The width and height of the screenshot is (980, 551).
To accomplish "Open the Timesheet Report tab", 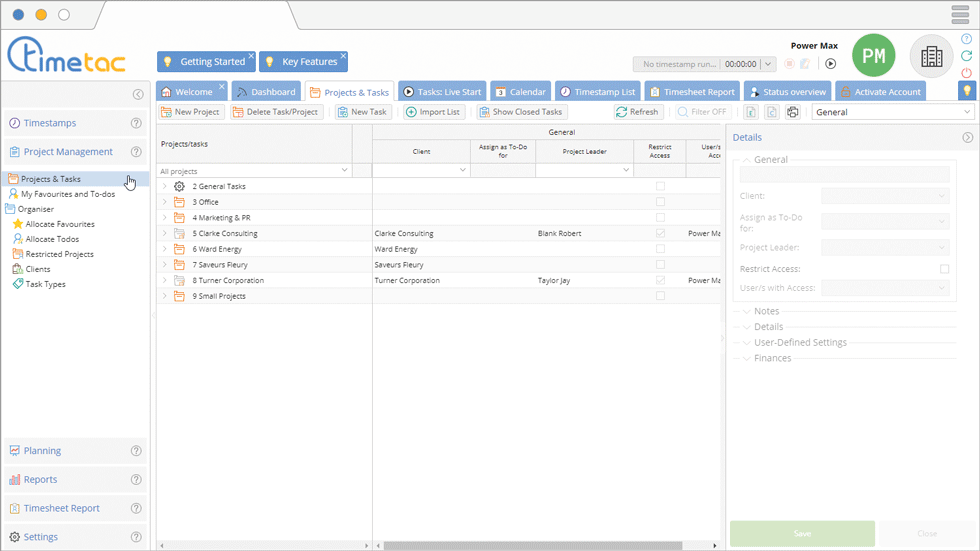I will (x=694, y=92).
